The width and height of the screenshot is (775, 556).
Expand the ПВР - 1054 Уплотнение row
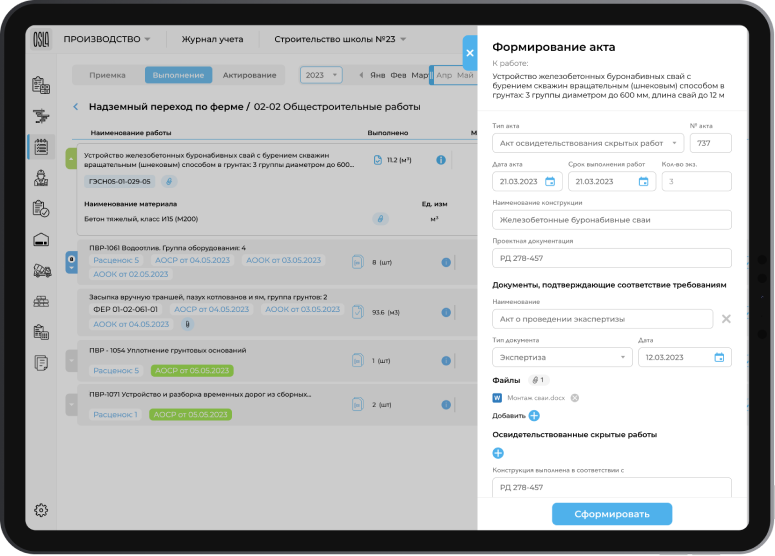click(x=70, y=360)
